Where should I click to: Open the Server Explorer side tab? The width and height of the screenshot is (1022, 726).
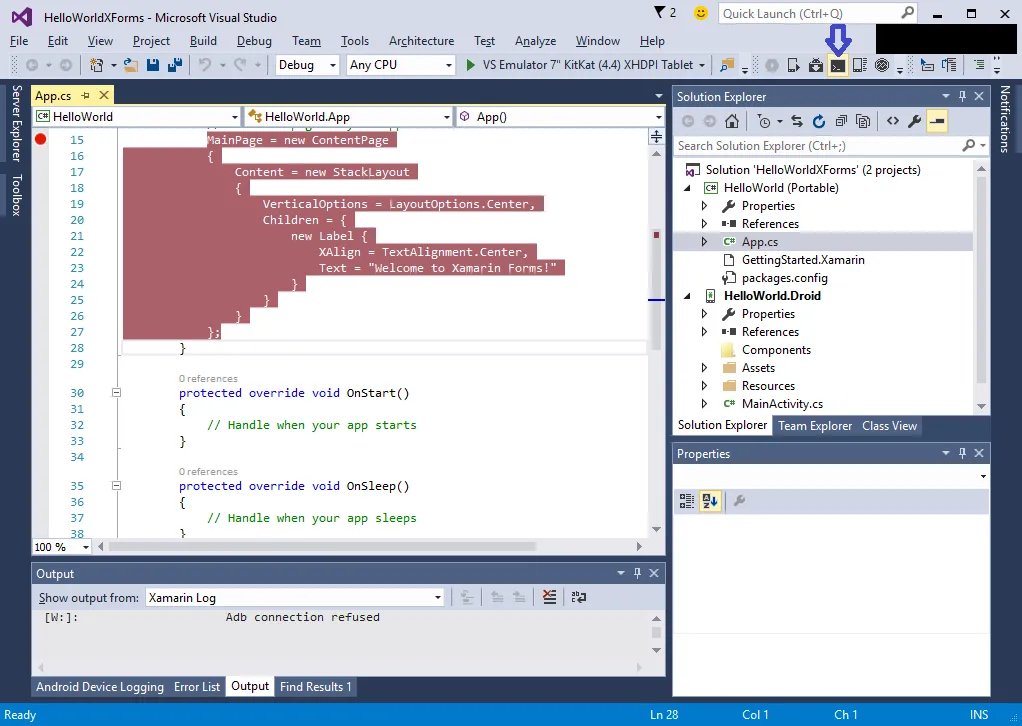17,123
